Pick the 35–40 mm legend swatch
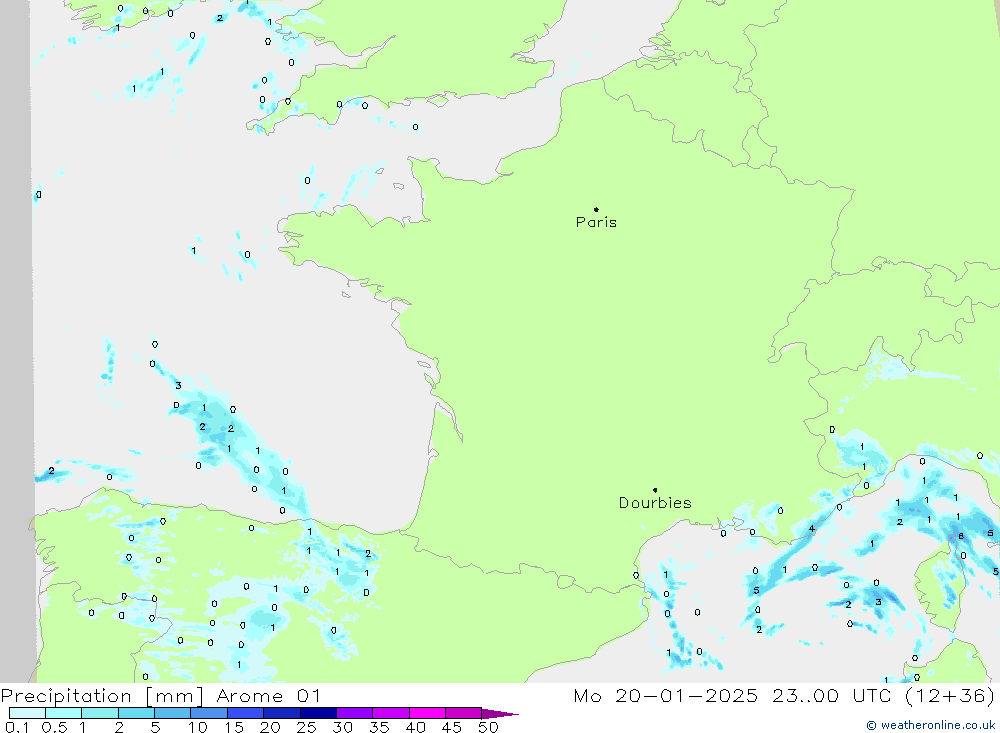 (x=391, y=713)
